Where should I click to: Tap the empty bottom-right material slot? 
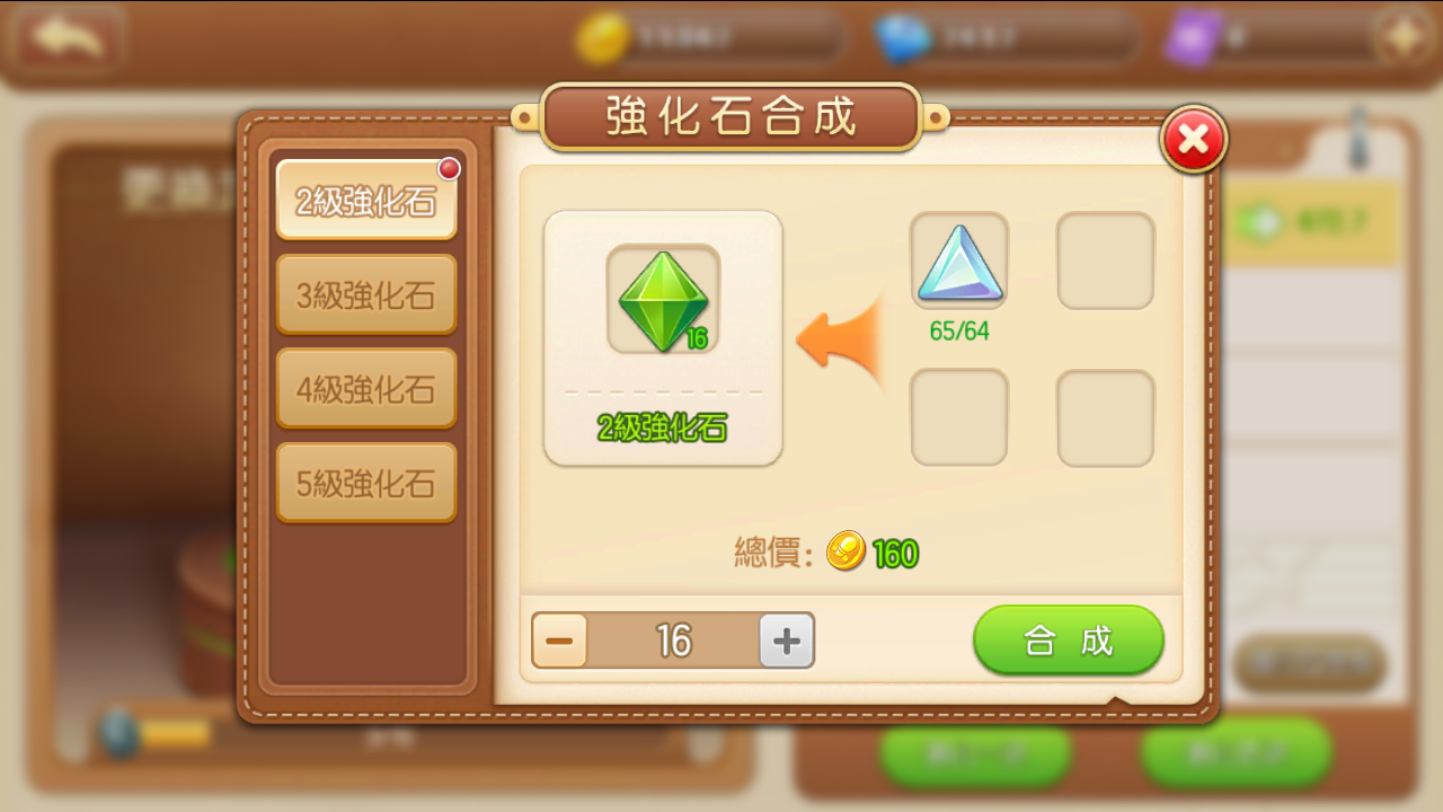(1105, 418)
